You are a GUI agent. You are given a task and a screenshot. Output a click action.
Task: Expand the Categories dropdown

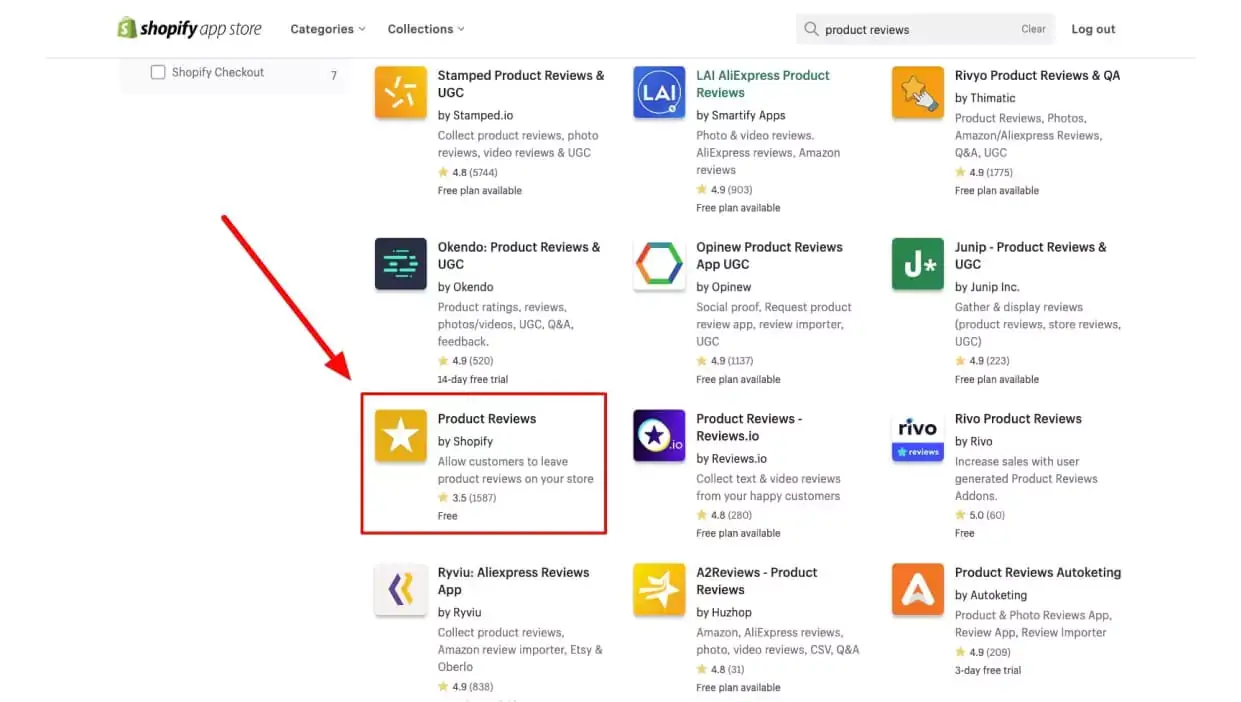tap(328, 29)
